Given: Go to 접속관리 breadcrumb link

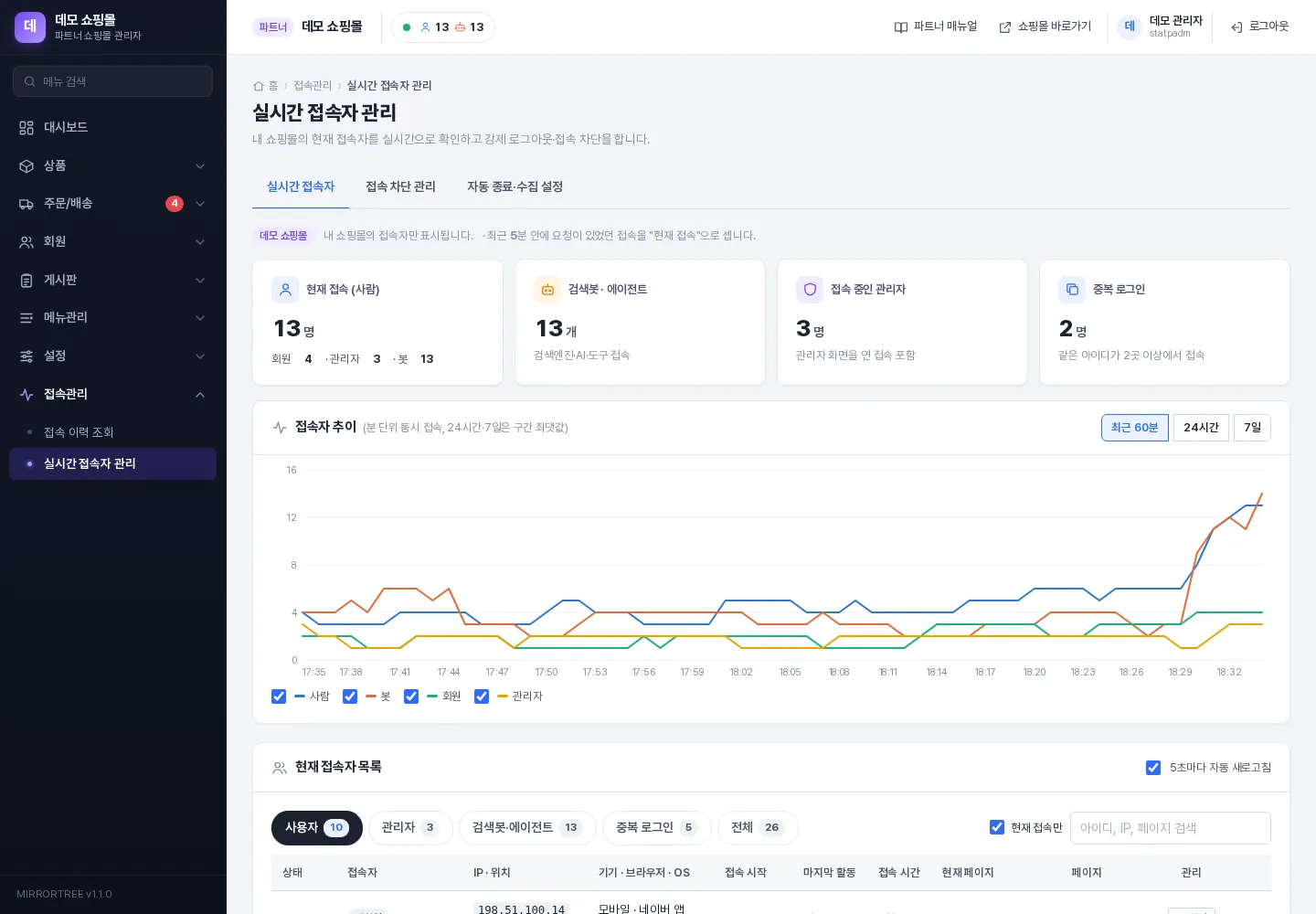Looking at the screenshot, I should coord(313,86).
